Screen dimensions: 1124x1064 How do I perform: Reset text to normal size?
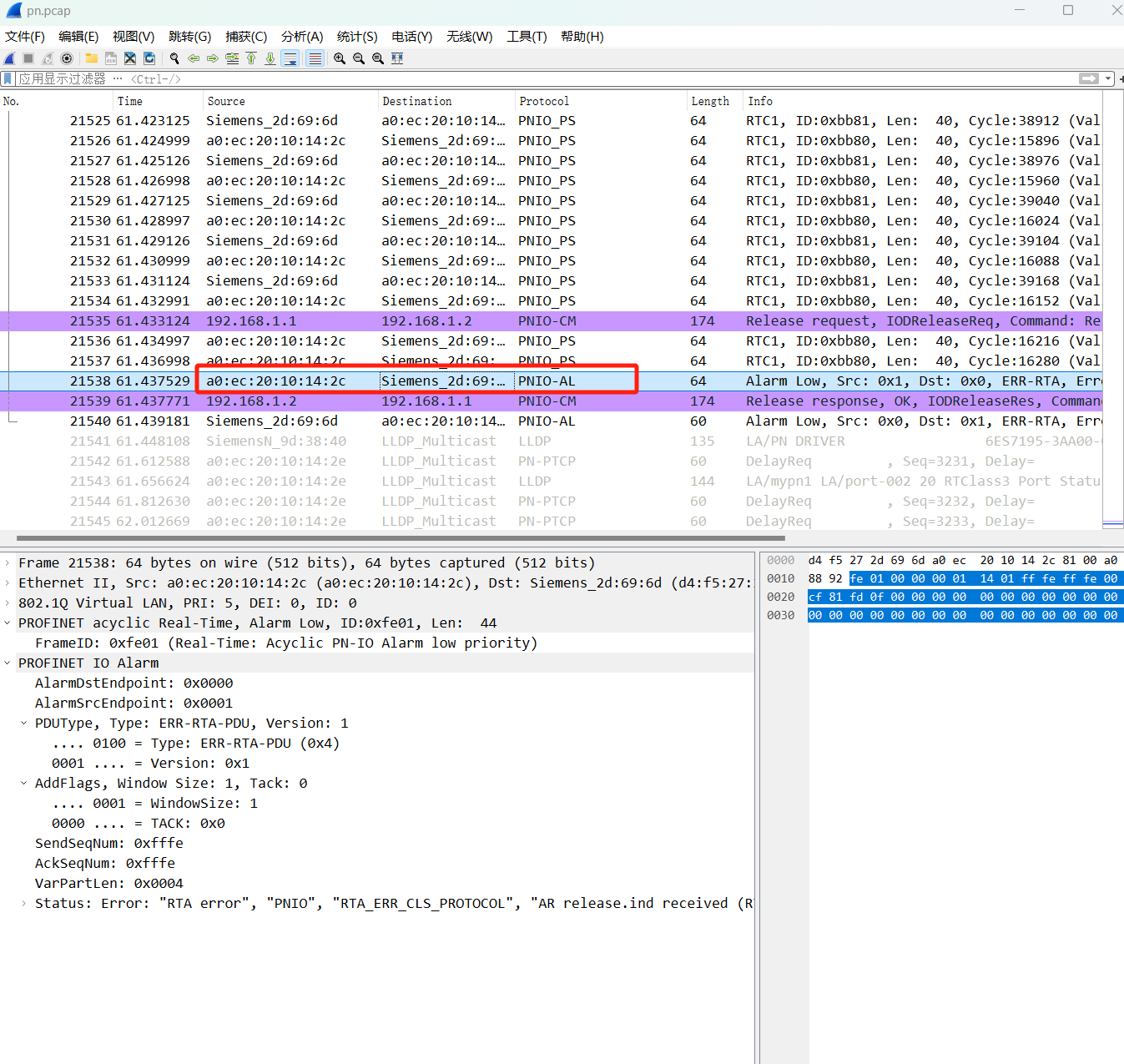click(x=378, y=58)
